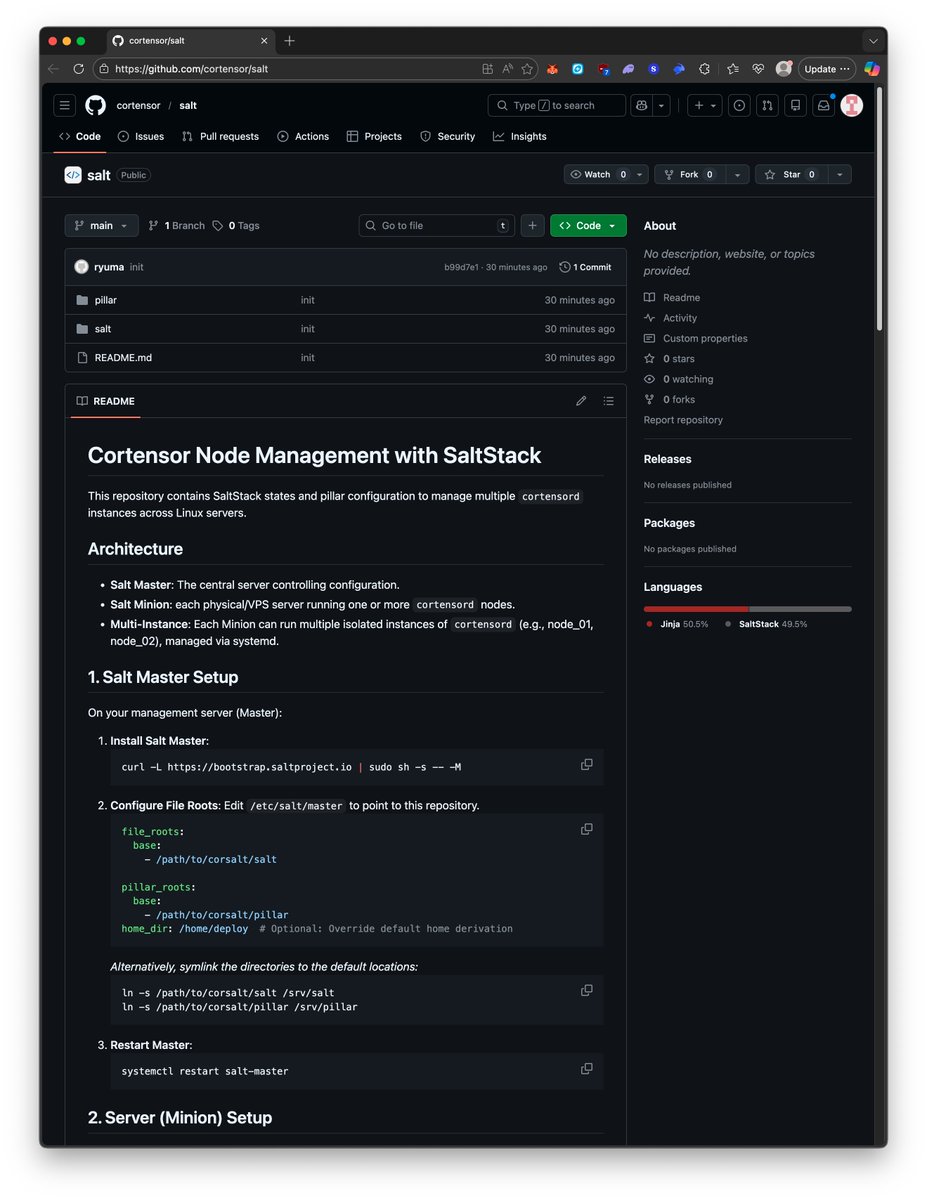Click the browser Update button
927x1200 pixels.
point(827,69)
